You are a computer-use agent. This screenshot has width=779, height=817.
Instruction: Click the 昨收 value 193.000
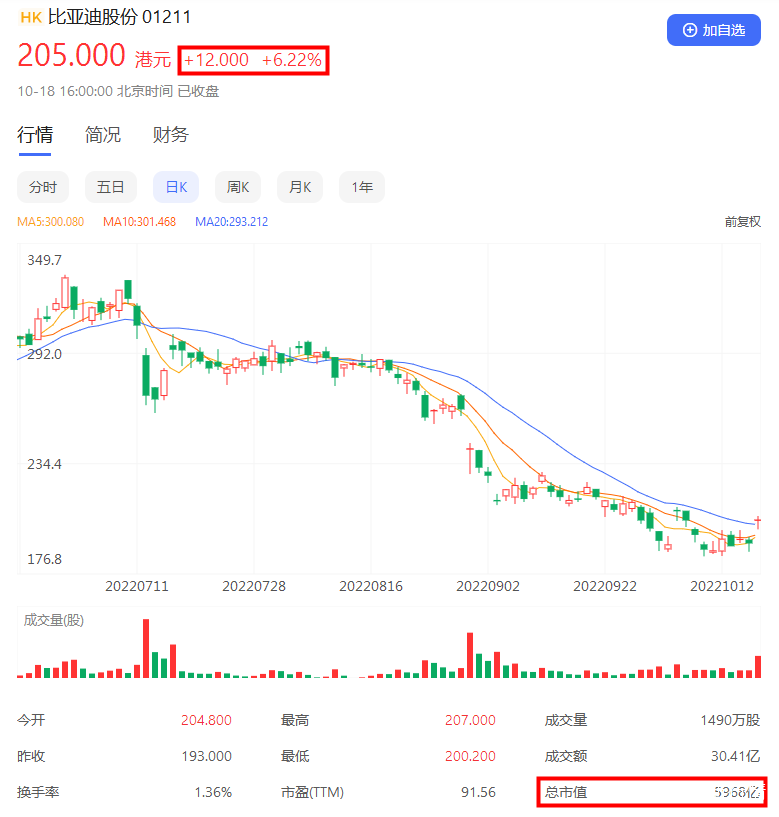coord(206,756)
